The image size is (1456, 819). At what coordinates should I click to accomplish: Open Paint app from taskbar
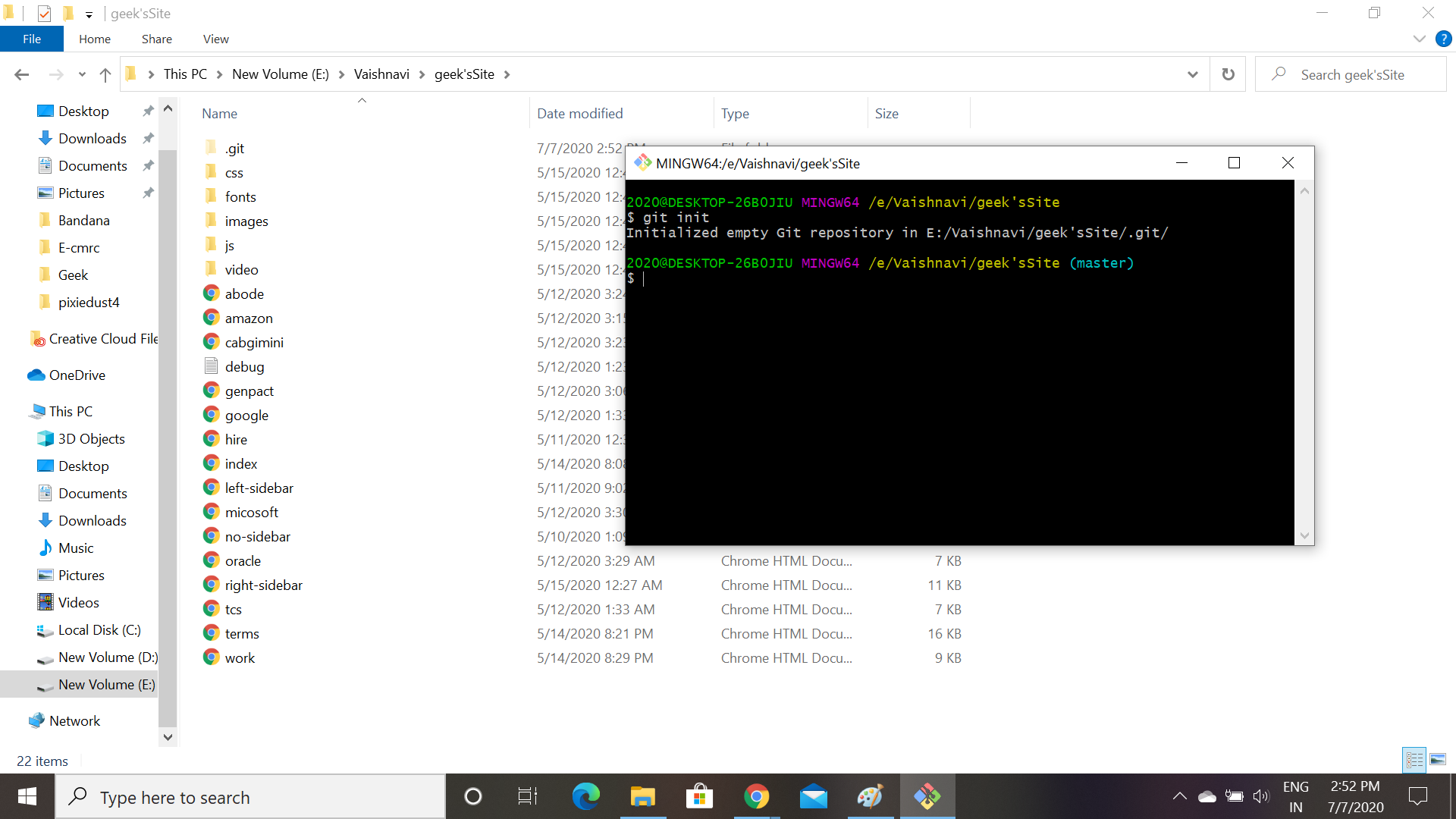(x=870, y=796)
